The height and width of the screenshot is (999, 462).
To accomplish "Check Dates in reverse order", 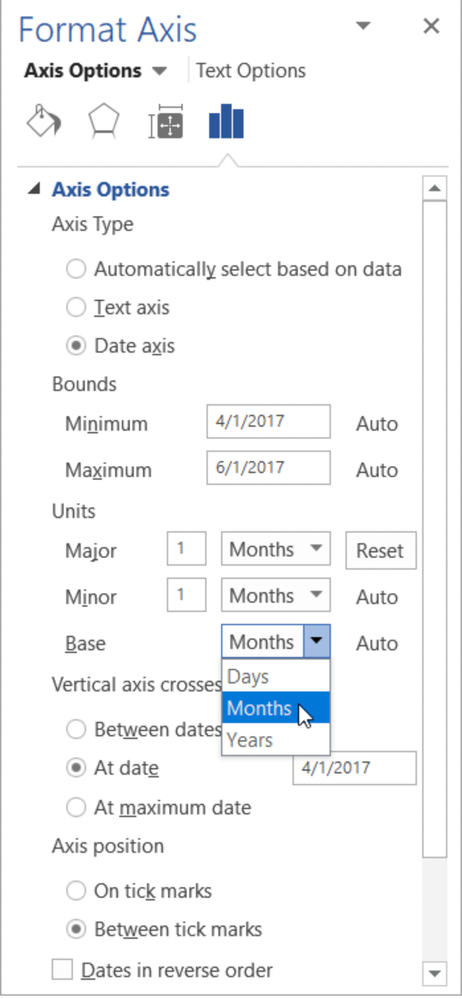I will (62, 970).
